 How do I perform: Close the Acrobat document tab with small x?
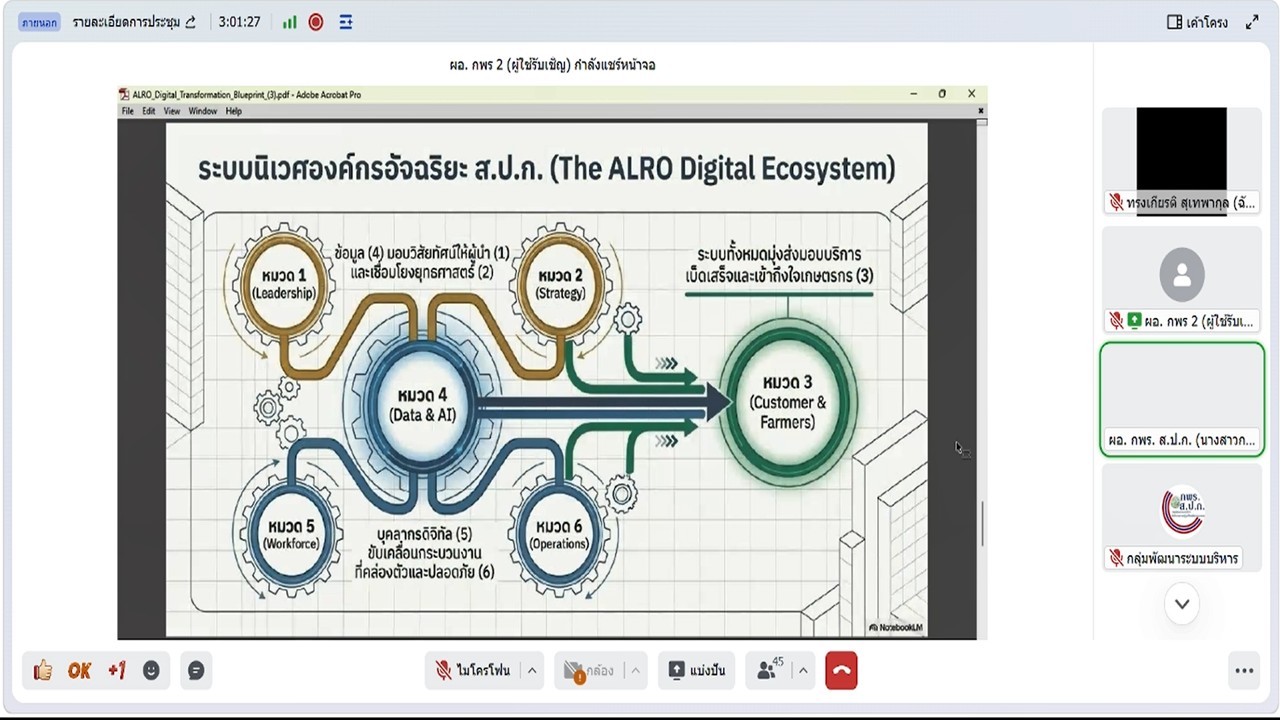tap(981, 111)
